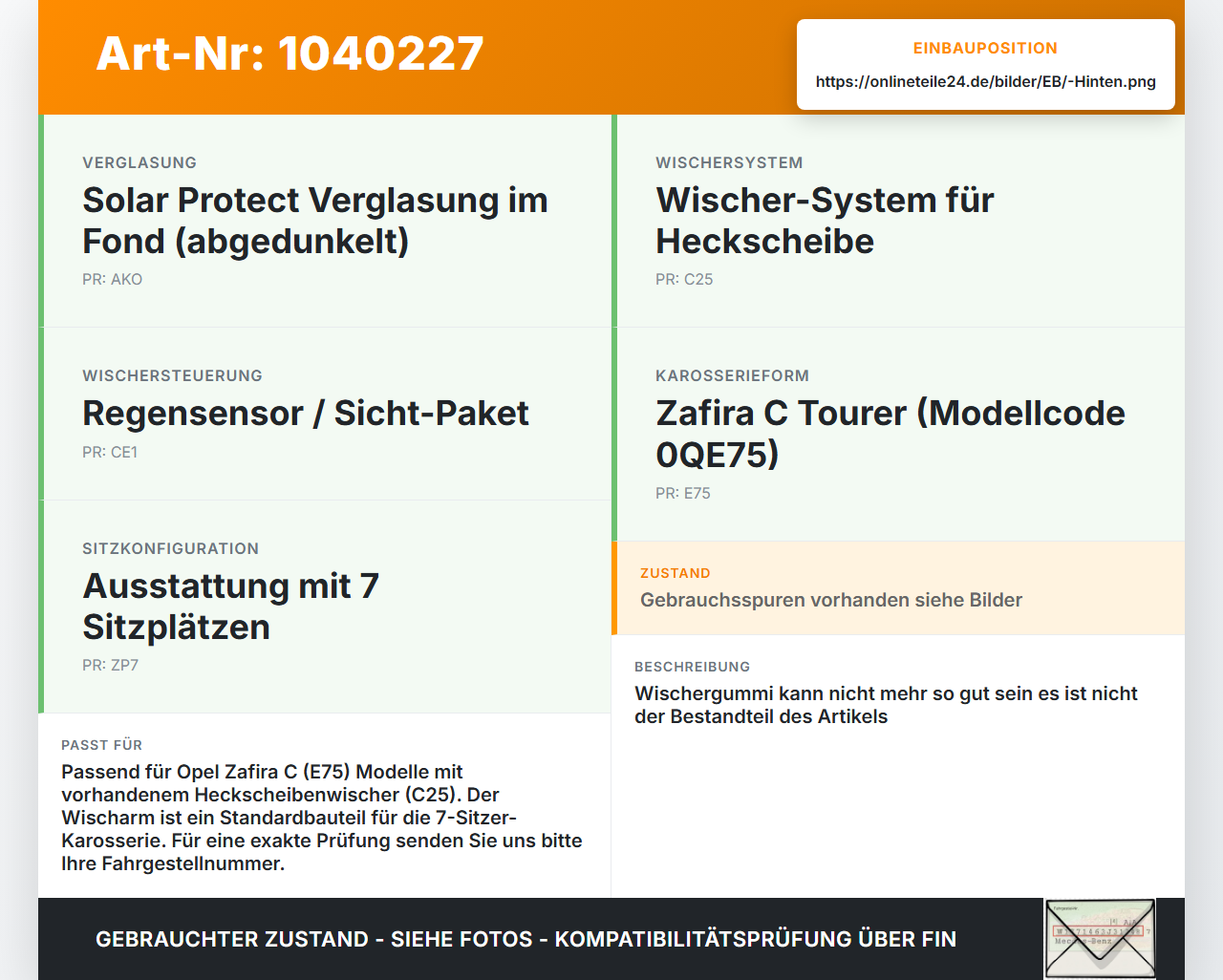Viewport: 1223px width, 980px height.
Task: Select the Passend für Opel Zafira paragraph
Action: coord(322,818)
